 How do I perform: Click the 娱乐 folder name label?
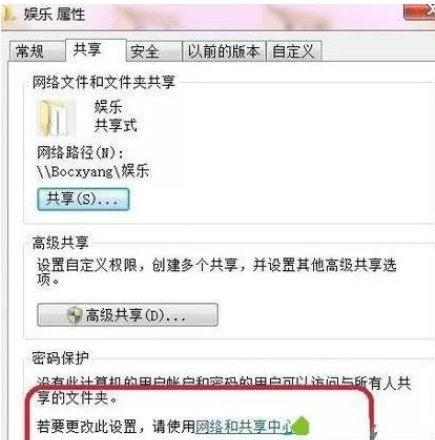coord(108,107)
